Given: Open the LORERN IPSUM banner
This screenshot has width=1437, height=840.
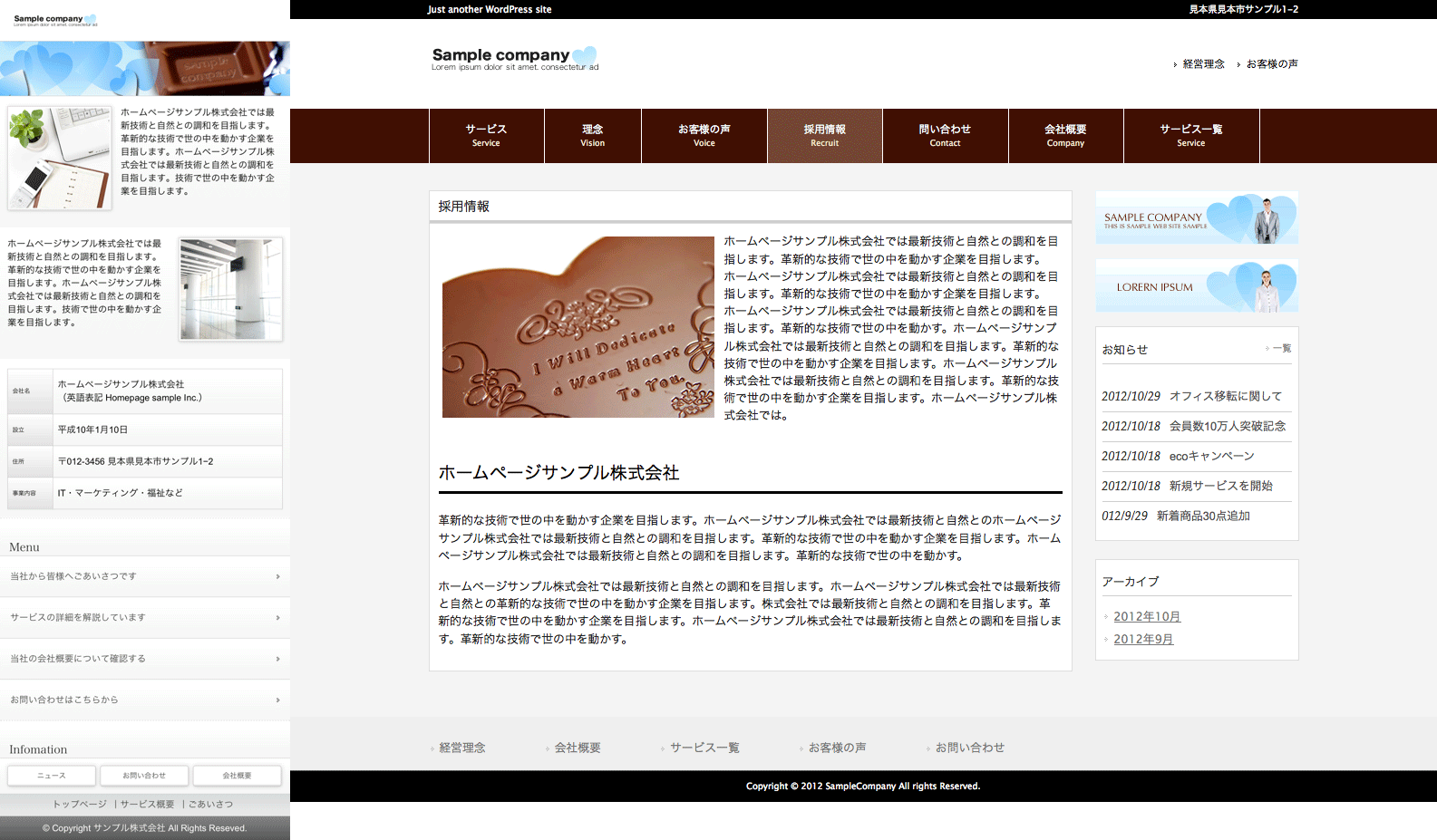Looking at the screenshot, I should pyautogui.click(x=1196, y=286).
